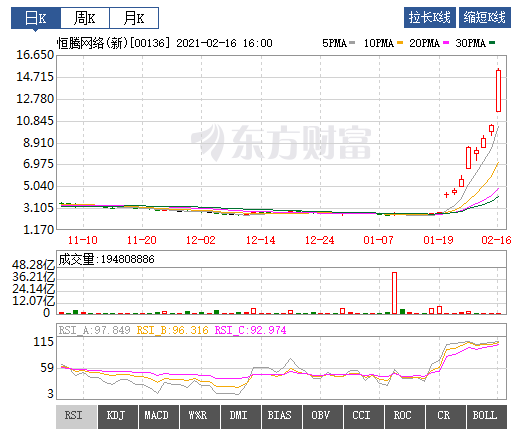The height and width of the screenshot is (439, 517).
Task: Click the 115 RSI axis label
Action: (43, 342)
